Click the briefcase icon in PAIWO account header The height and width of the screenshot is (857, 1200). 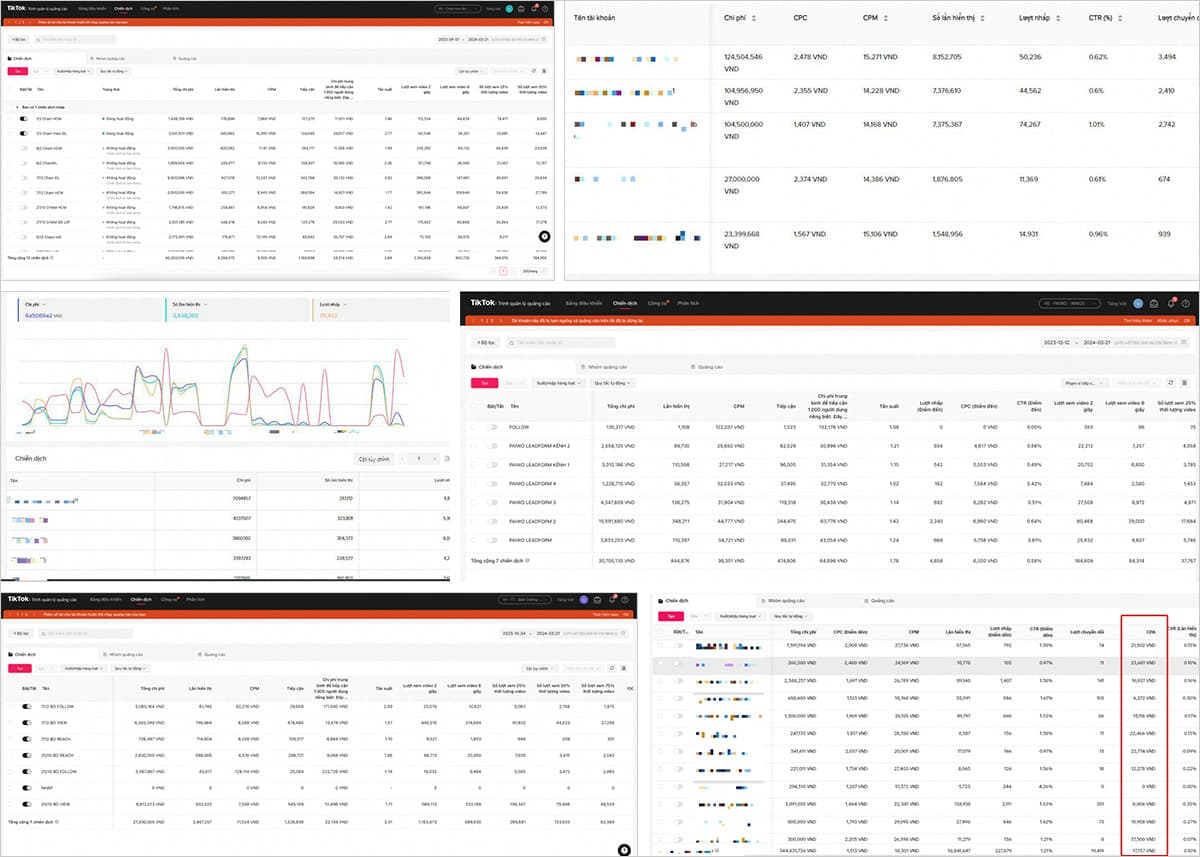[x=1153, y=303]
